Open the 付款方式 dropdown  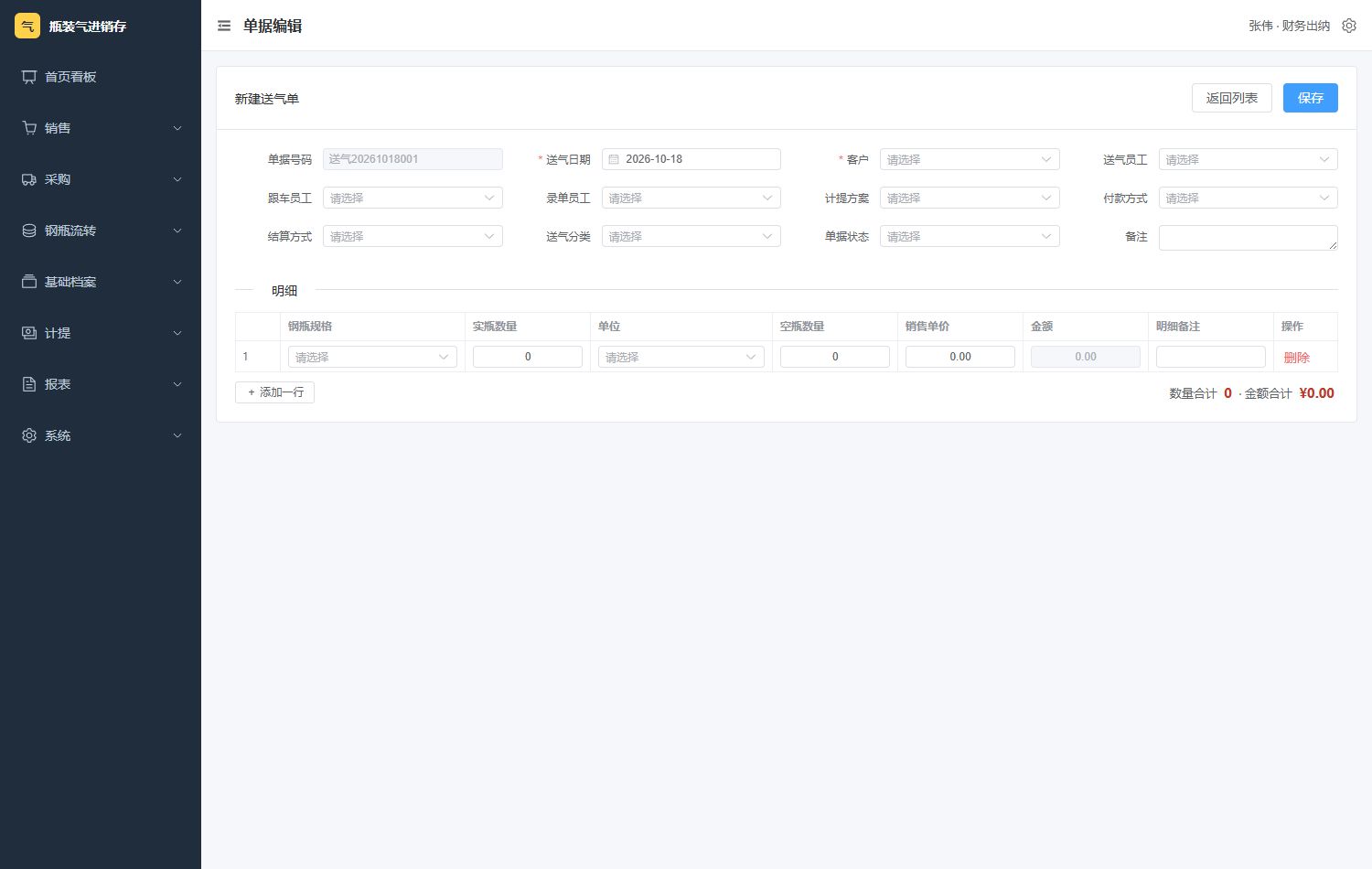pos(1248,198)
